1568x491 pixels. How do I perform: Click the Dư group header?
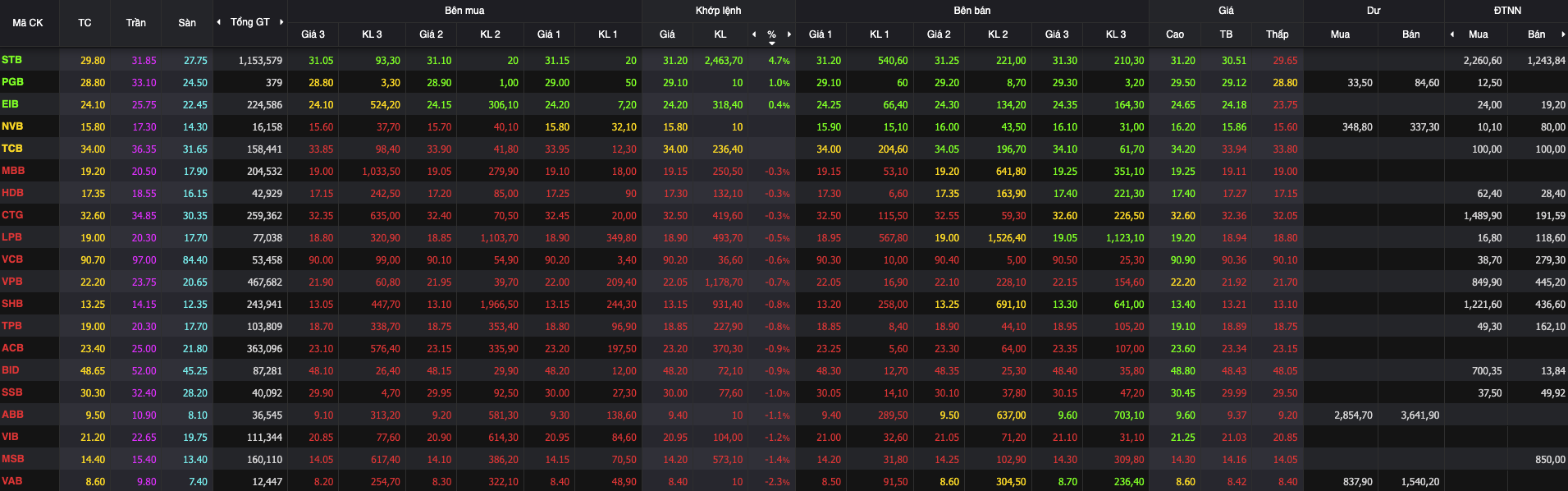click(x=1374, y=11)
